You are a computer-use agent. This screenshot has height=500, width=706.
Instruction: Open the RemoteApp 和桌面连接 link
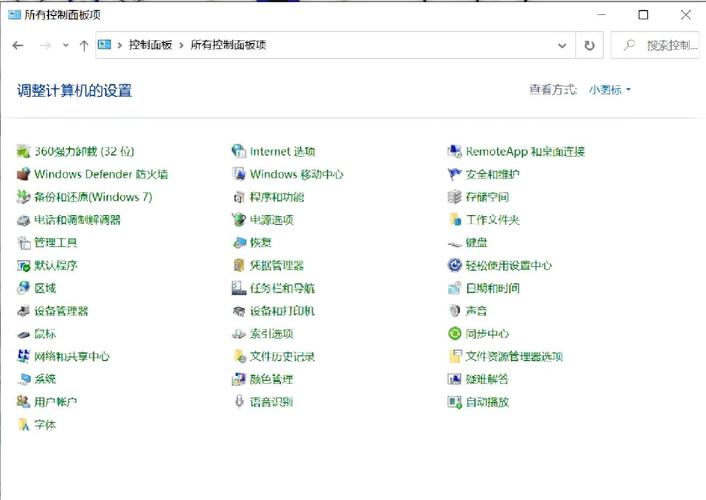pyautogui.click(x=525, y=151)
